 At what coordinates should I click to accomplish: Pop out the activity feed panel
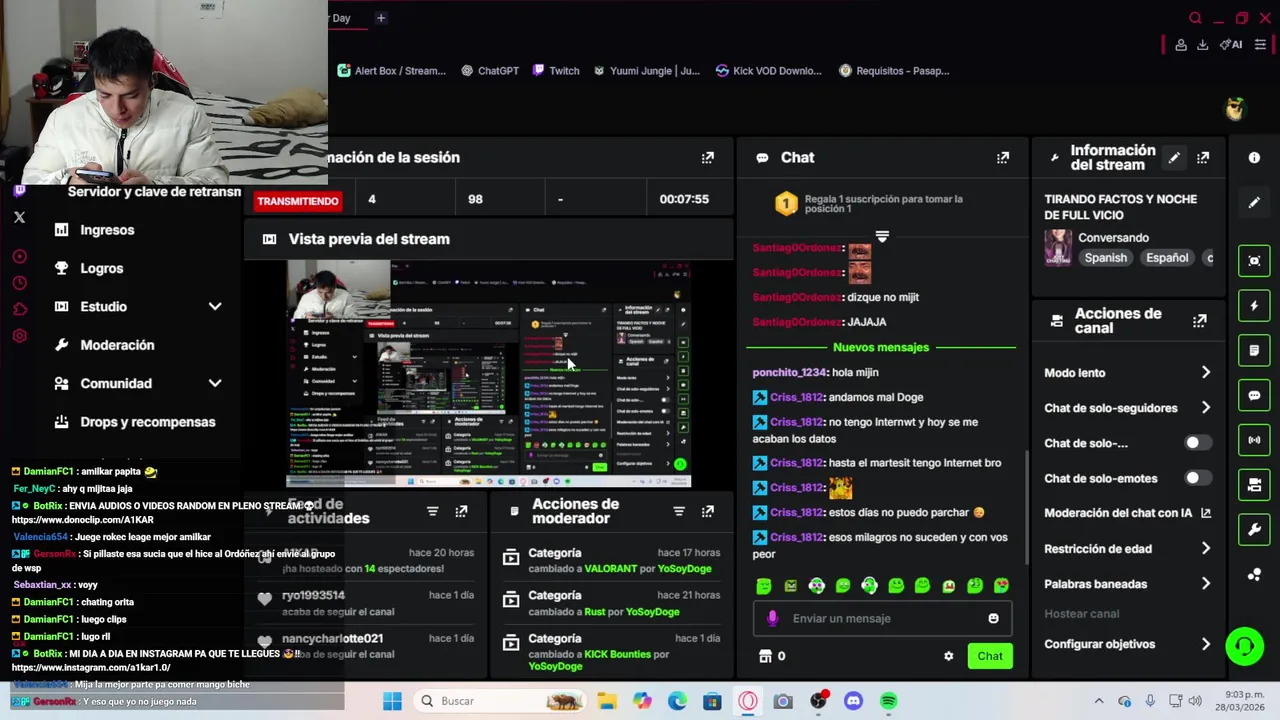pos(461,511)
